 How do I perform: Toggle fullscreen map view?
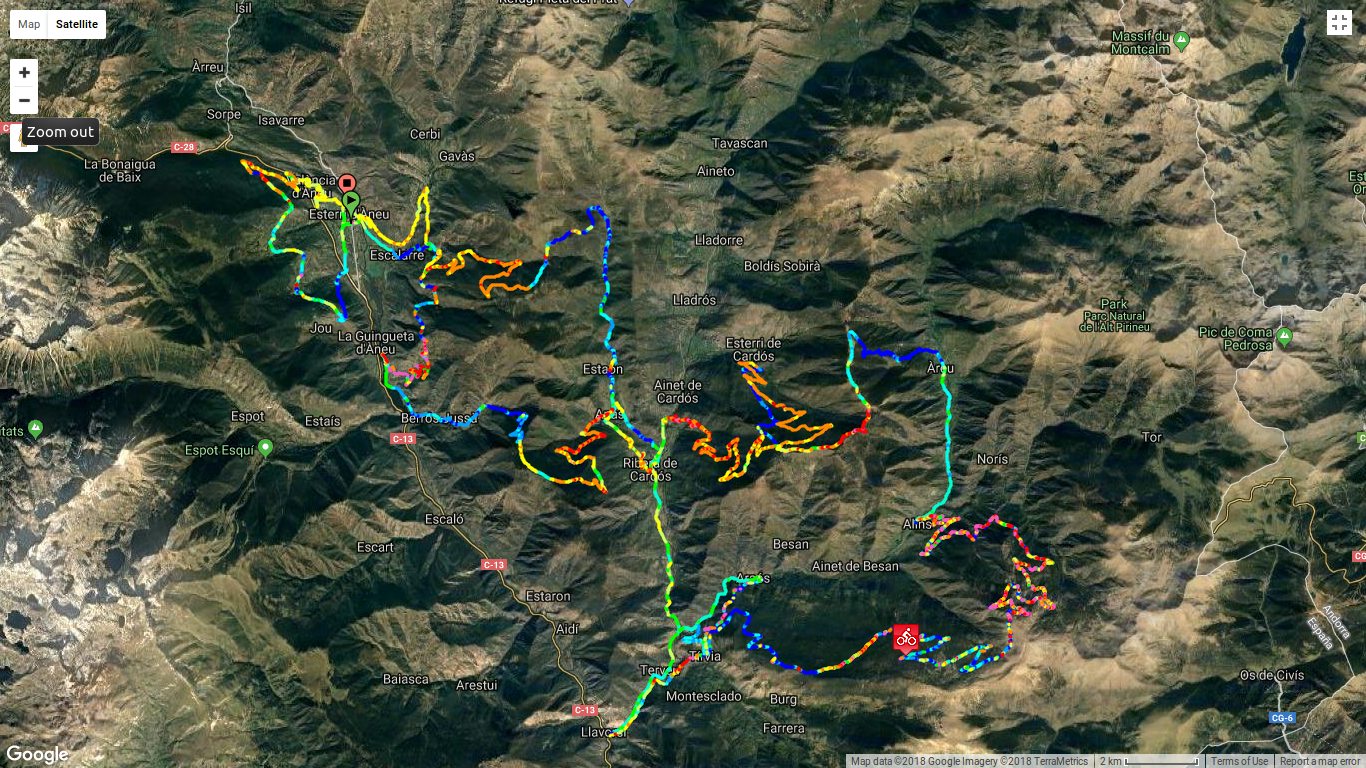click(x=1339, y=23)
